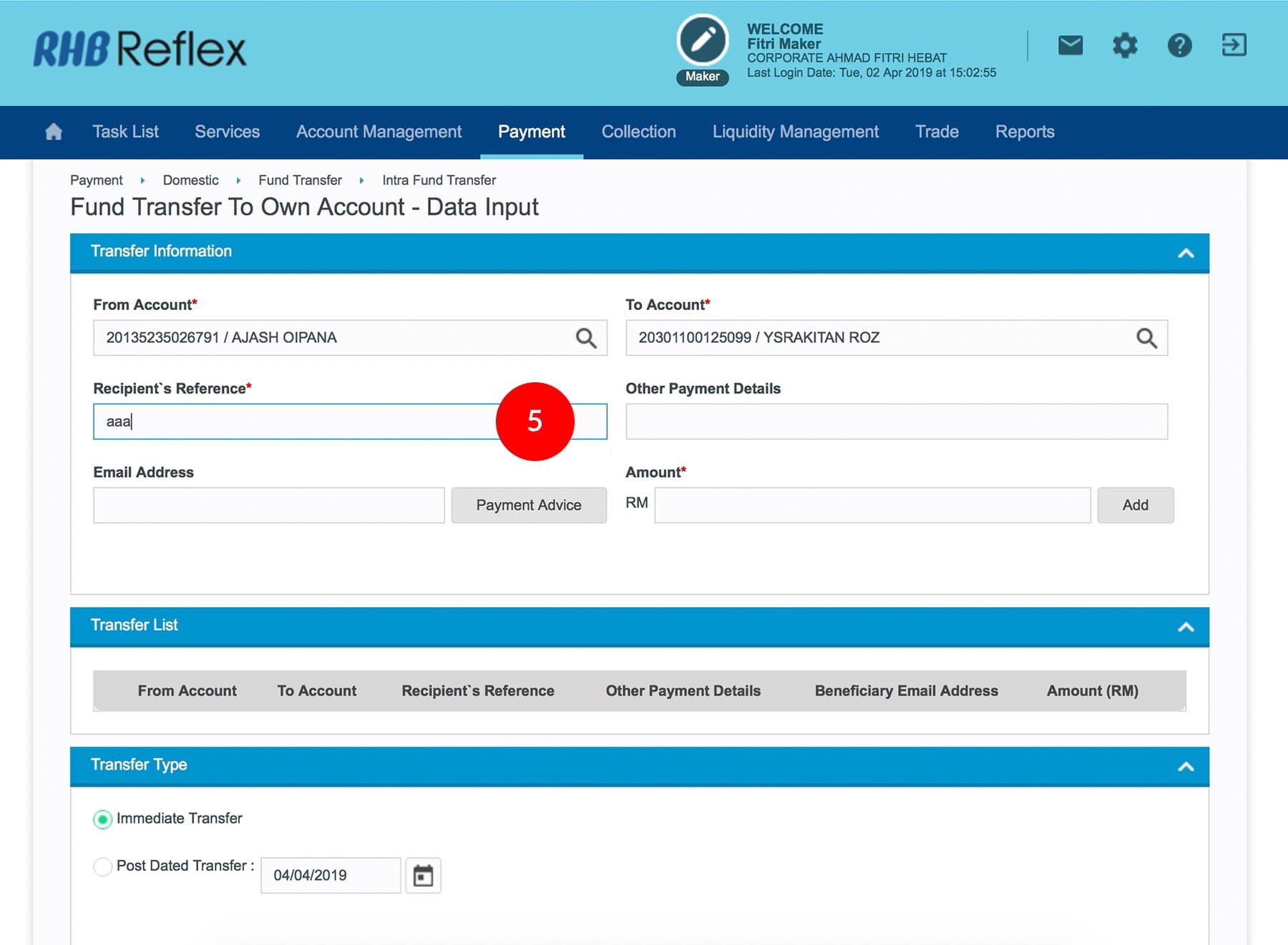Click the Add button beside Amount
The width and height of the screenshot is (1288, 945).
(x=1135, y=505)
